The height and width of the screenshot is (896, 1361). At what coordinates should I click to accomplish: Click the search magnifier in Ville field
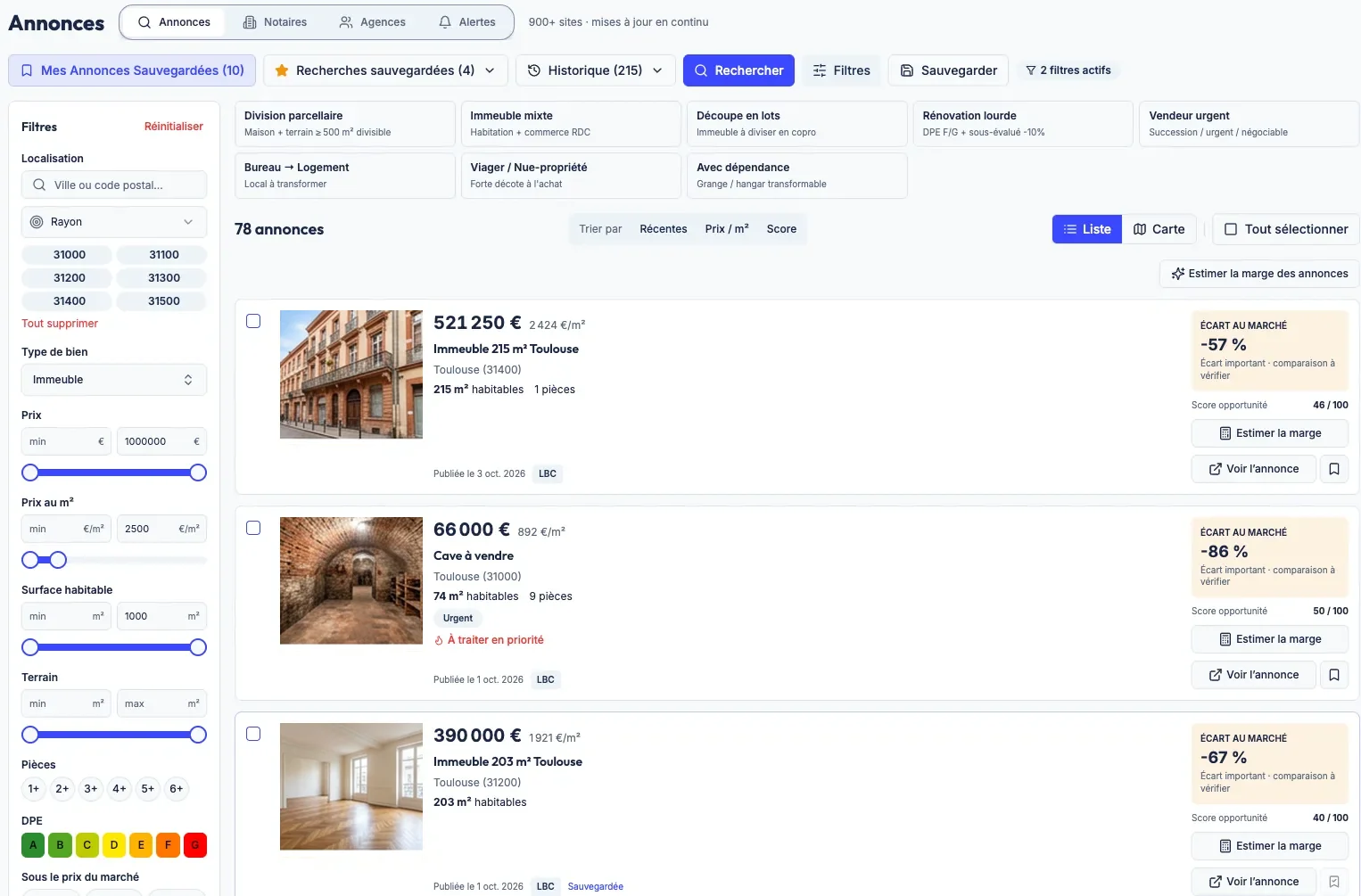(x=39, y=185)
